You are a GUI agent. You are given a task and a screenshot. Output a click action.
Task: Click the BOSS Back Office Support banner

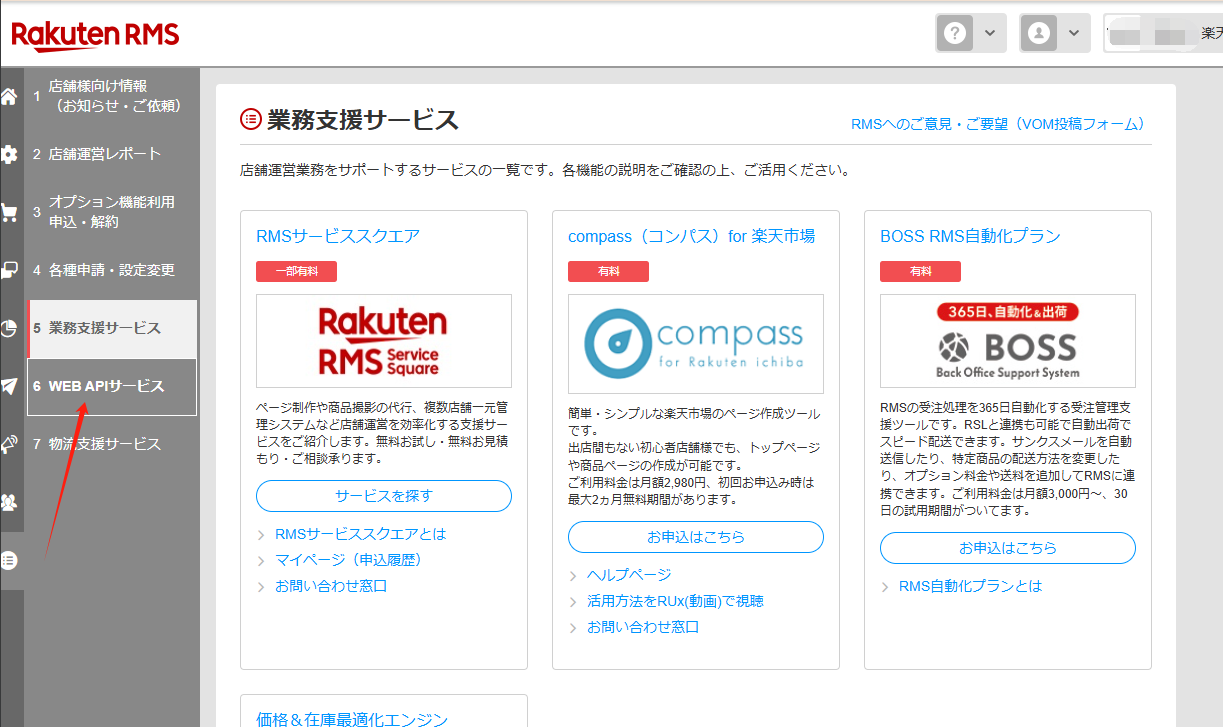(x=1008, y=341)
